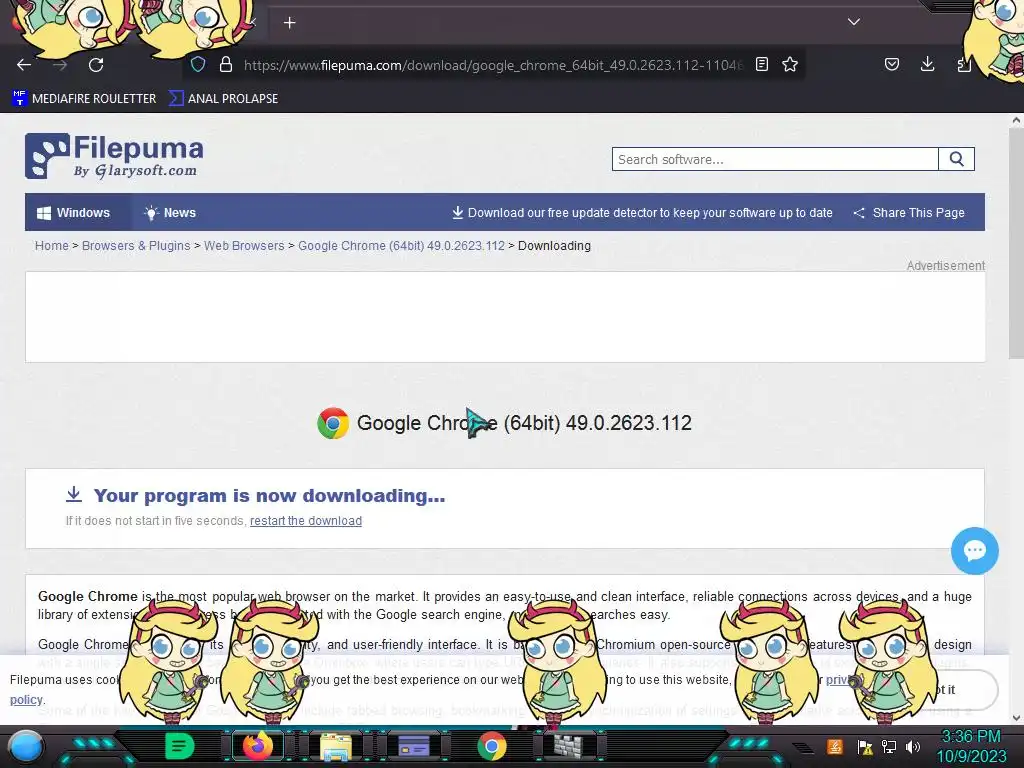Click the orange Java tray icon
The image size is (1024, 768).
835,746
